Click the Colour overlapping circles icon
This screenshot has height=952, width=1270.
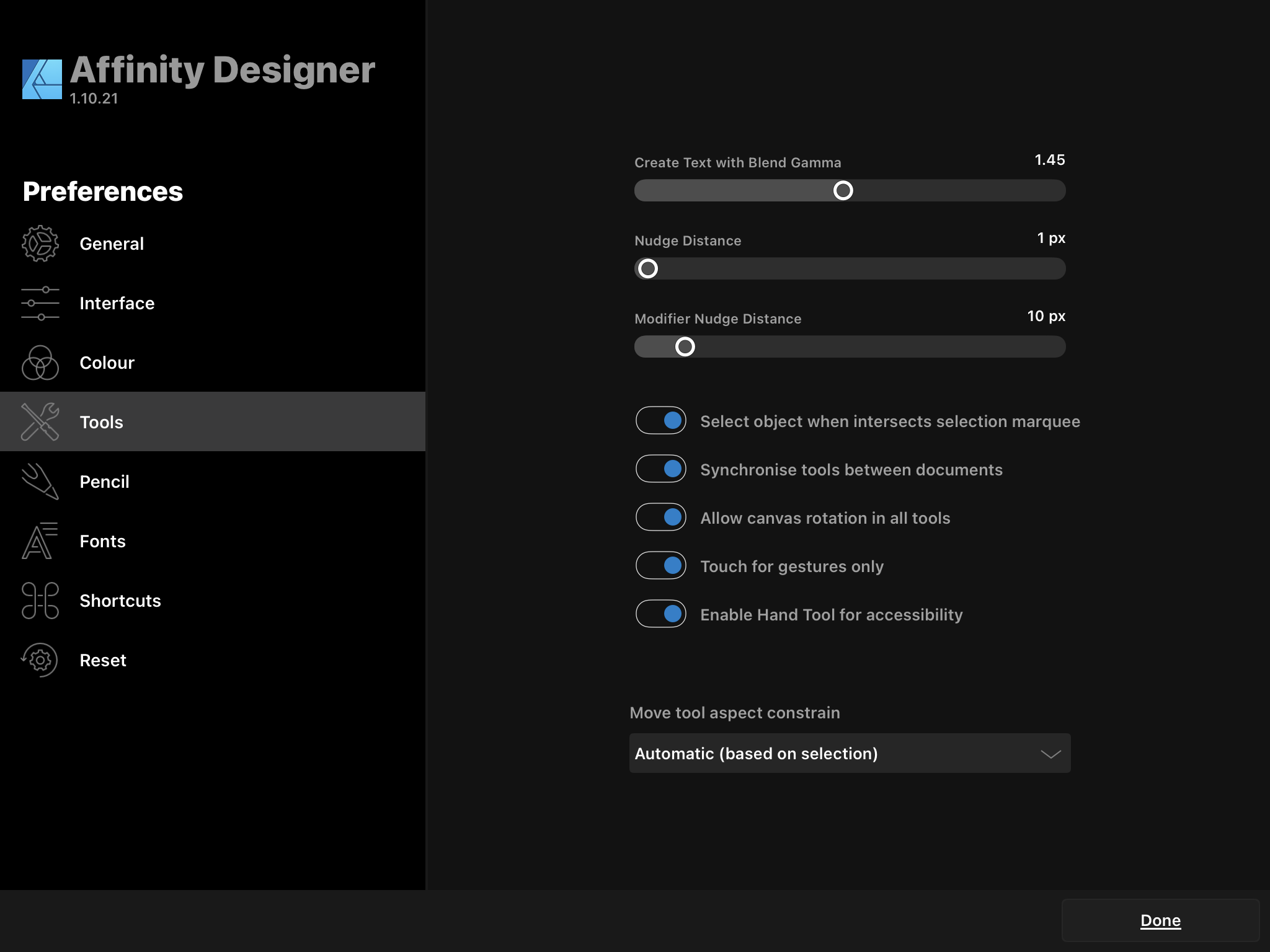(40, 363)
